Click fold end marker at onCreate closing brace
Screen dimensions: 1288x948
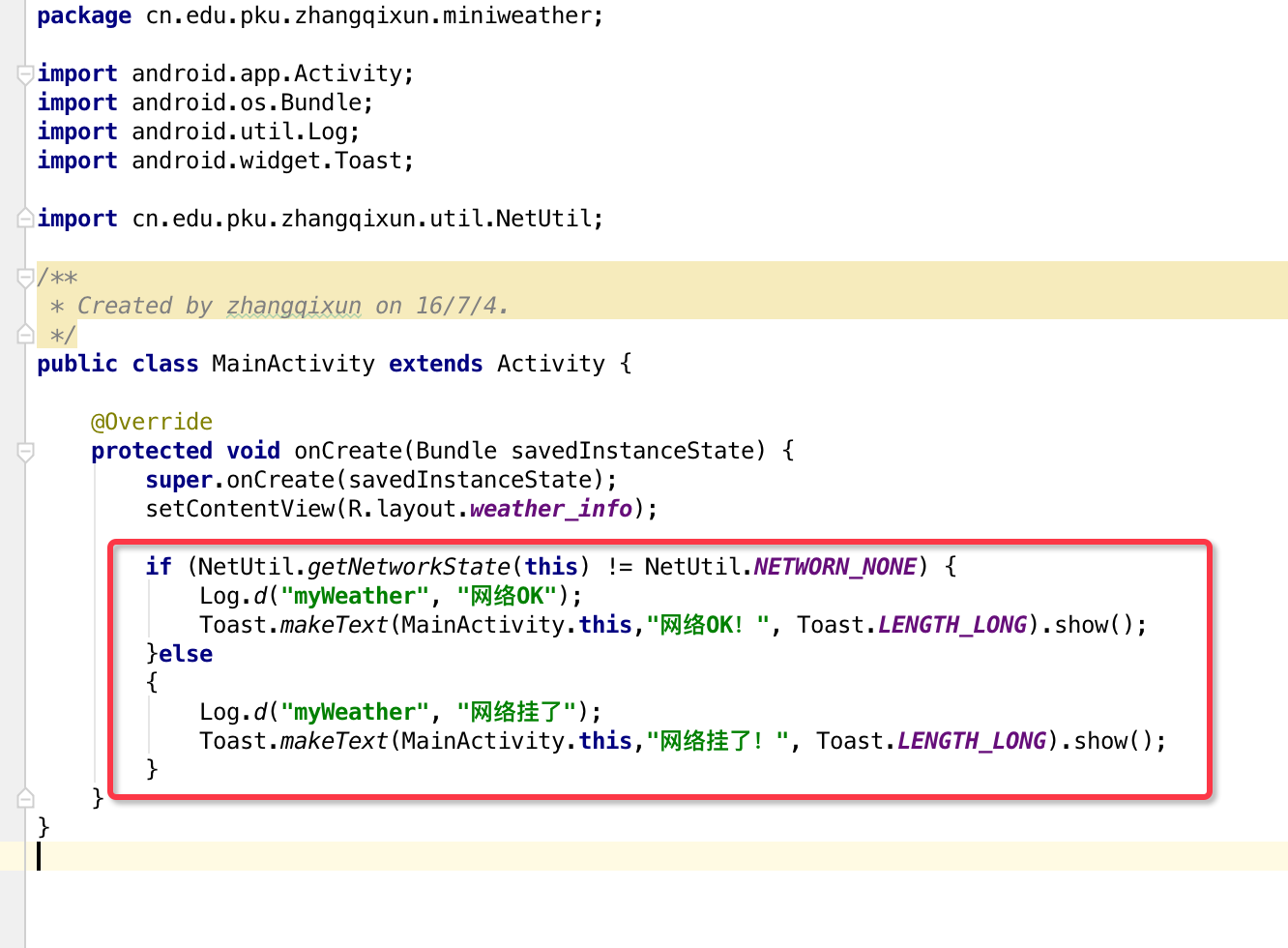click(x=26, y=798)
